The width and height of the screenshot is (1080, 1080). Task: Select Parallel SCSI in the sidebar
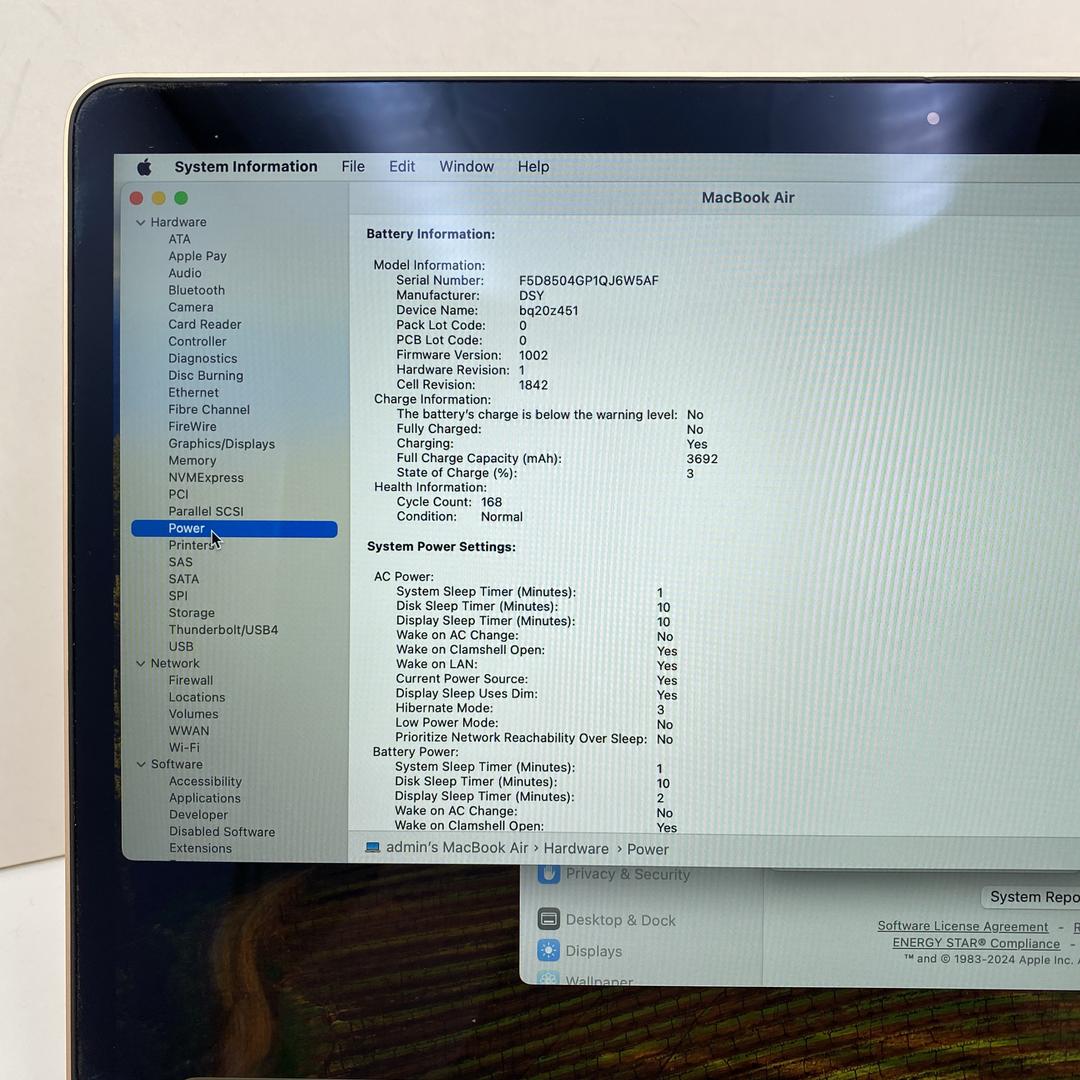click(x=206, y=512)
